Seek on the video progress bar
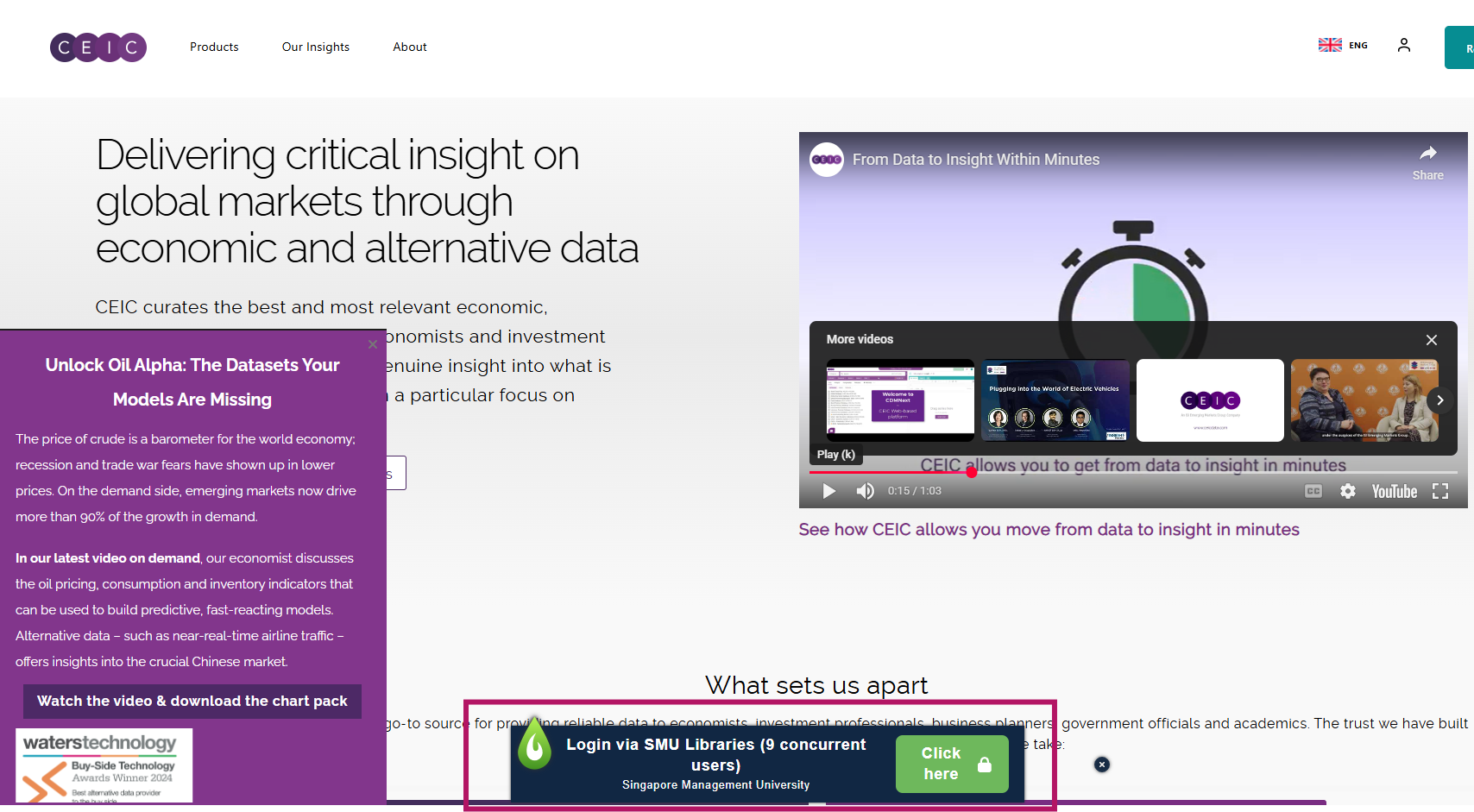1474x812 pixels. coord(1133,472)
